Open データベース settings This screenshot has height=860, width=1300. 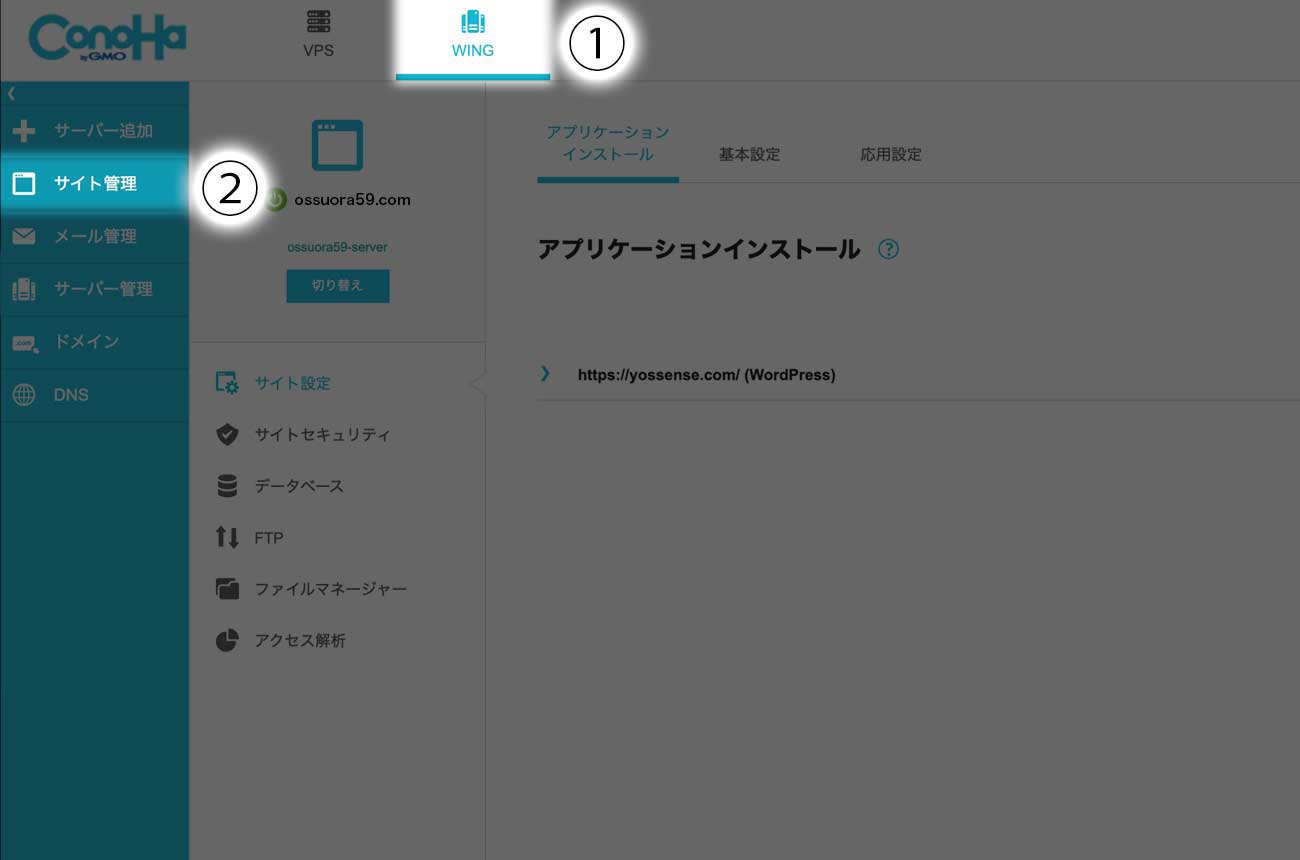click(x=299, y=486)
